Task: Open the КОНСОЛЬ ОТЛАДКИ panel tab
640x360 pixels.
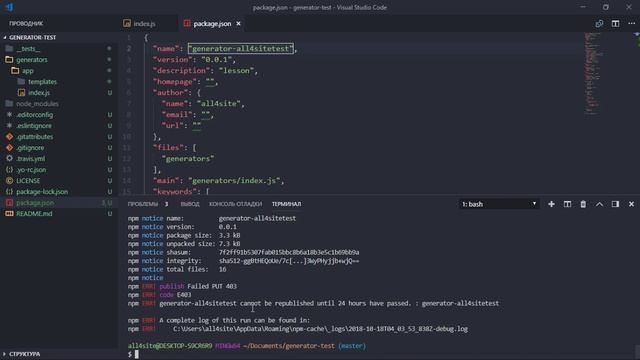Action: (236, 204)
